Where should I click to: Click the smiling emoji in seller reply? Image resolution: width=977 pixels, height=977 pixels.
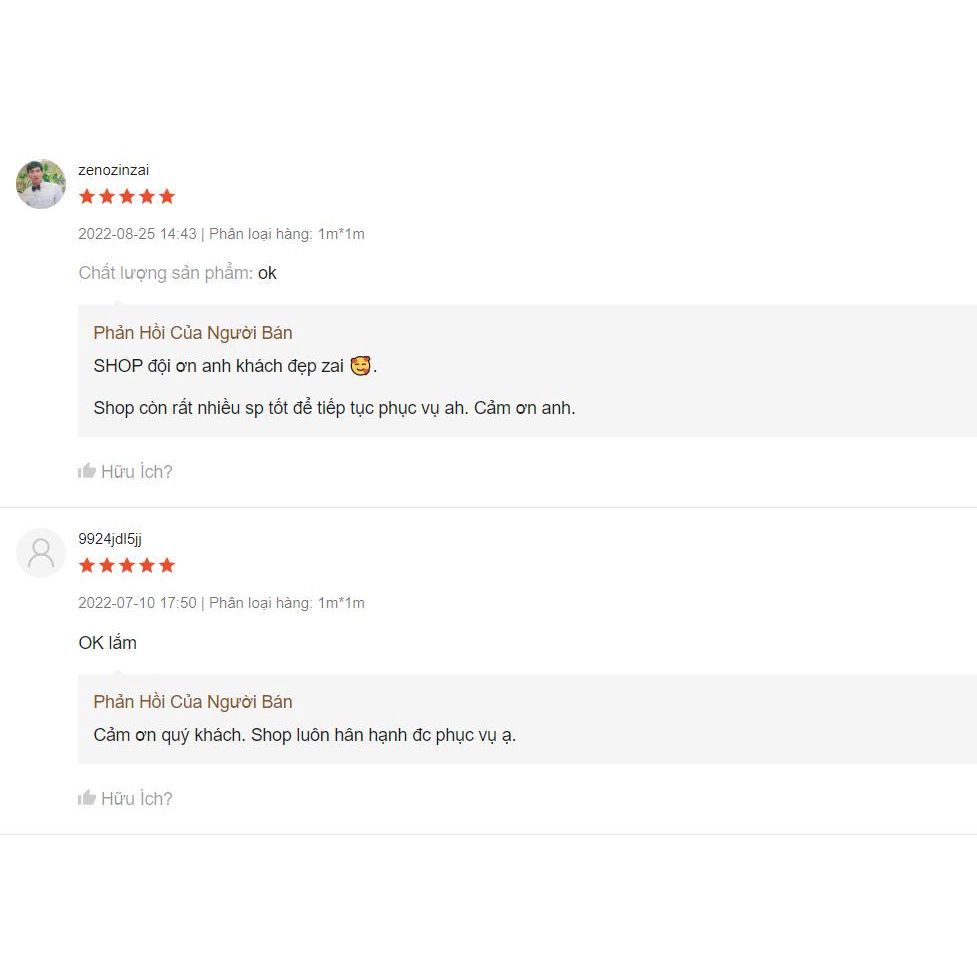pyautogui.click(x=360, y=366)
